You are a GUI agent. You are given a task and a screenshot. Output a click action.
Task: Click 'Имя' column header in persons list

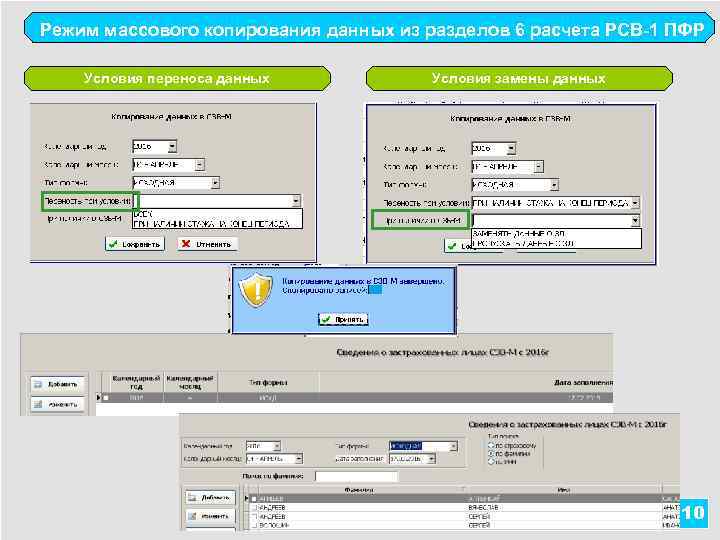point(564,490)
